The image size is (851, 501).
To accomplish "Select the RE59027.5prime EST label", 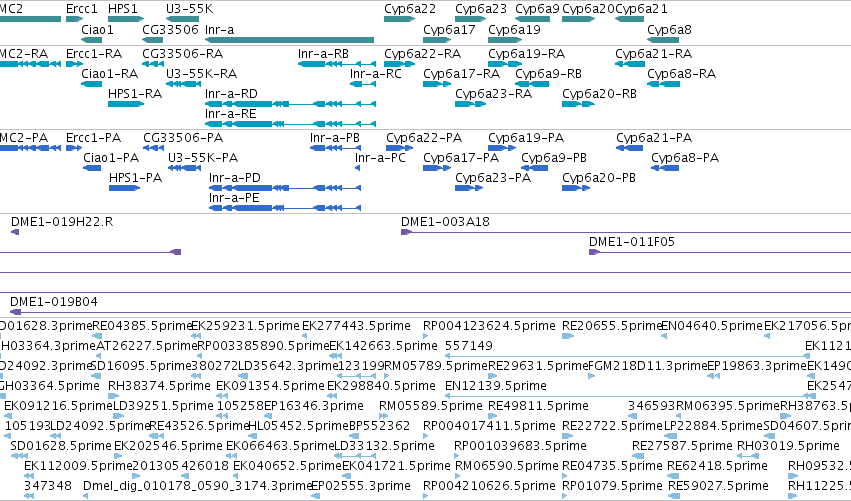I will pyautogui.click(x=719, y=486).
